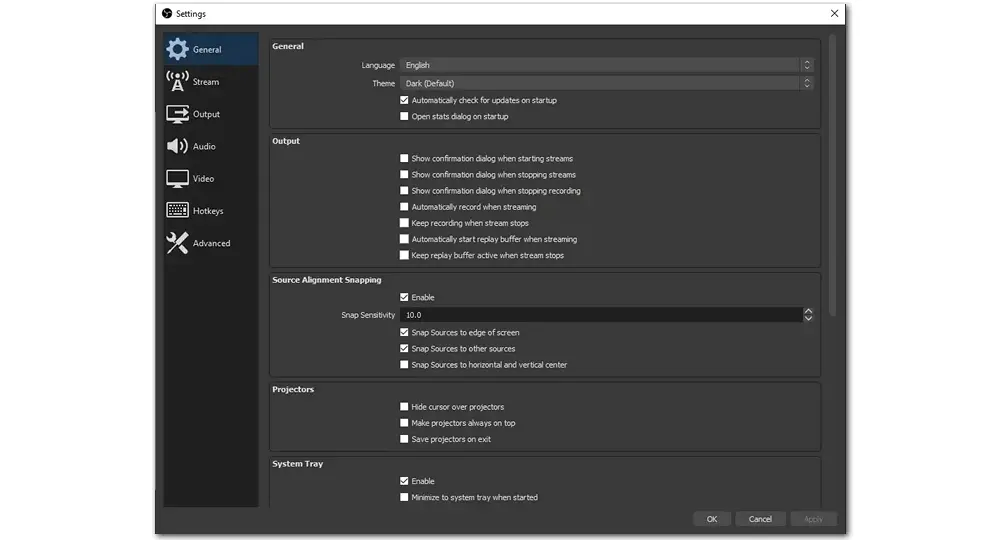Enable confirmation dialog when starting streams
The width and height of the screenshot is (1000, 540).
coord(404,158)
